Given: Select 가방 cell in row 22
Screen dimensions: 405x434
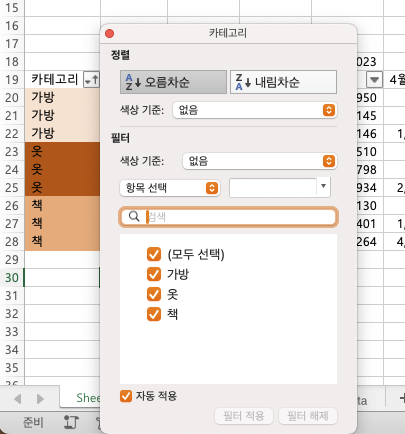Looking at the screenshot, I should point(62,134).
